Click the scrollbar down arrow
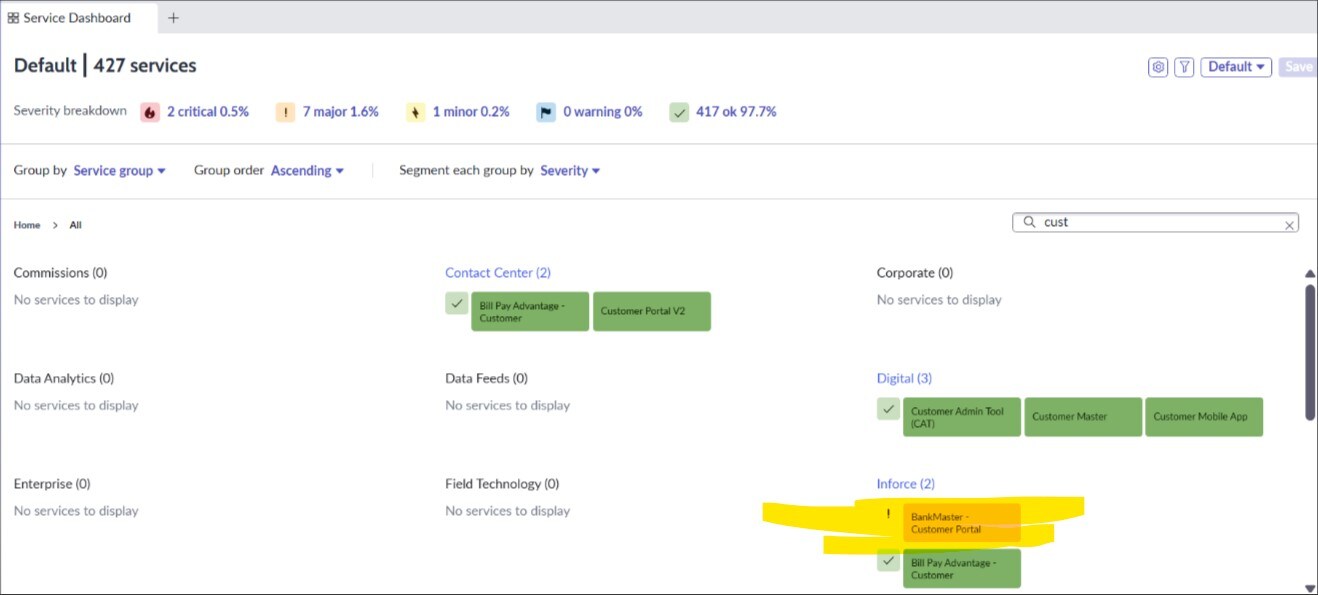The width and height of the screenshot is (1318, 595). (x=1310, y=588)
